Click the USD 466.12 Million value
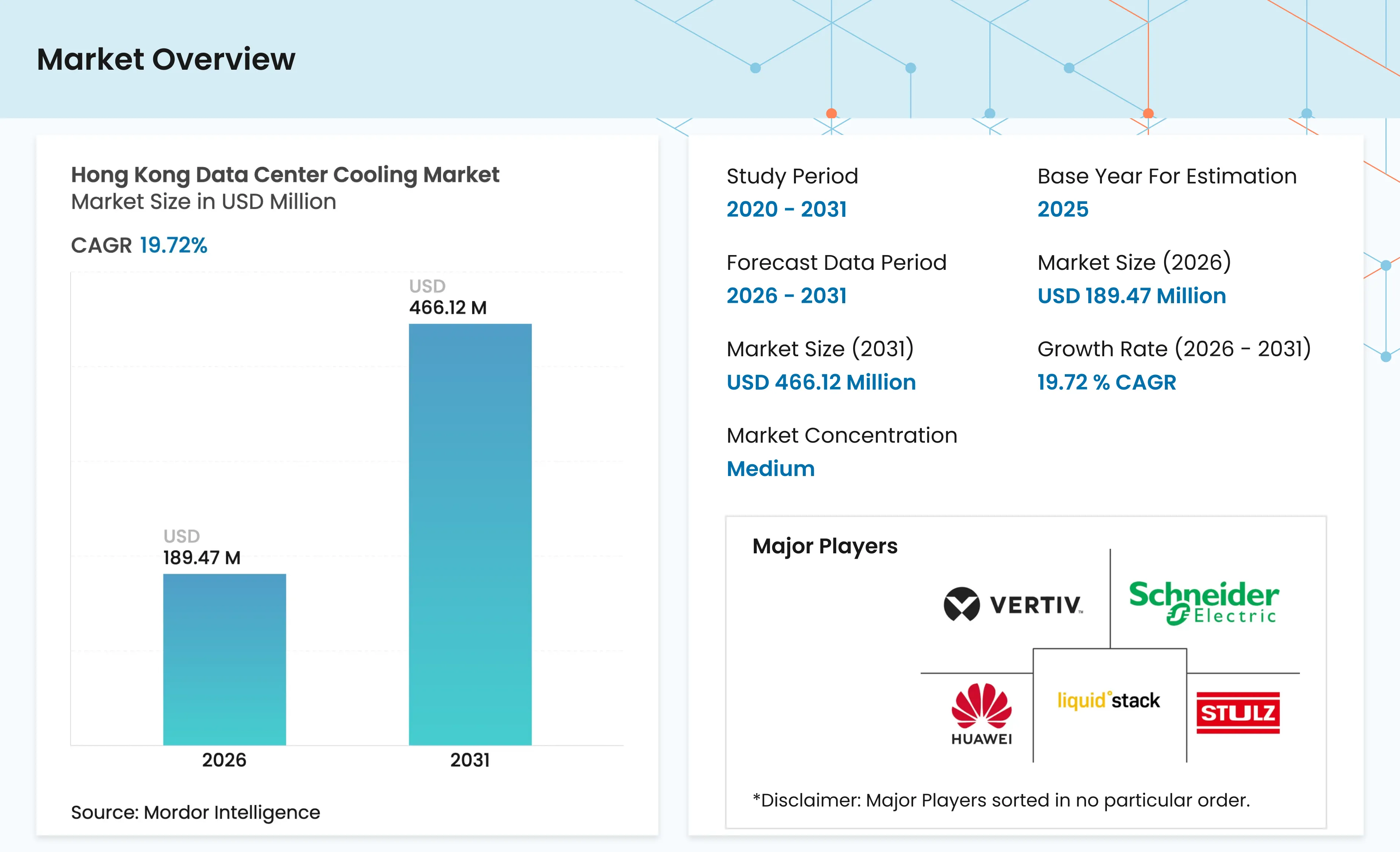Image resolution: width=1400 pixels, height=852 pixels. coord(821,382)
